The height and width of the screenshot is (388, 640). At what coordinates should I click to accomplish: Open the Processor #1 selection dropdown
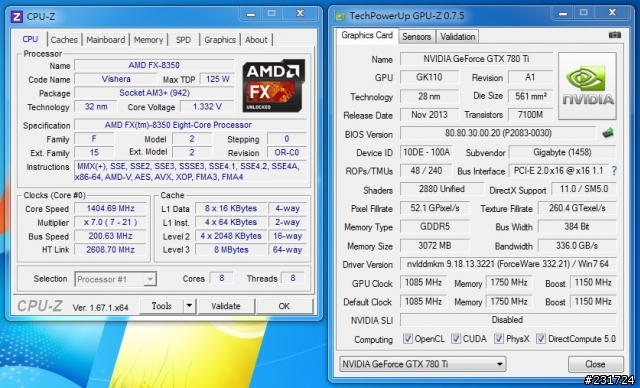tap(116, 279)
